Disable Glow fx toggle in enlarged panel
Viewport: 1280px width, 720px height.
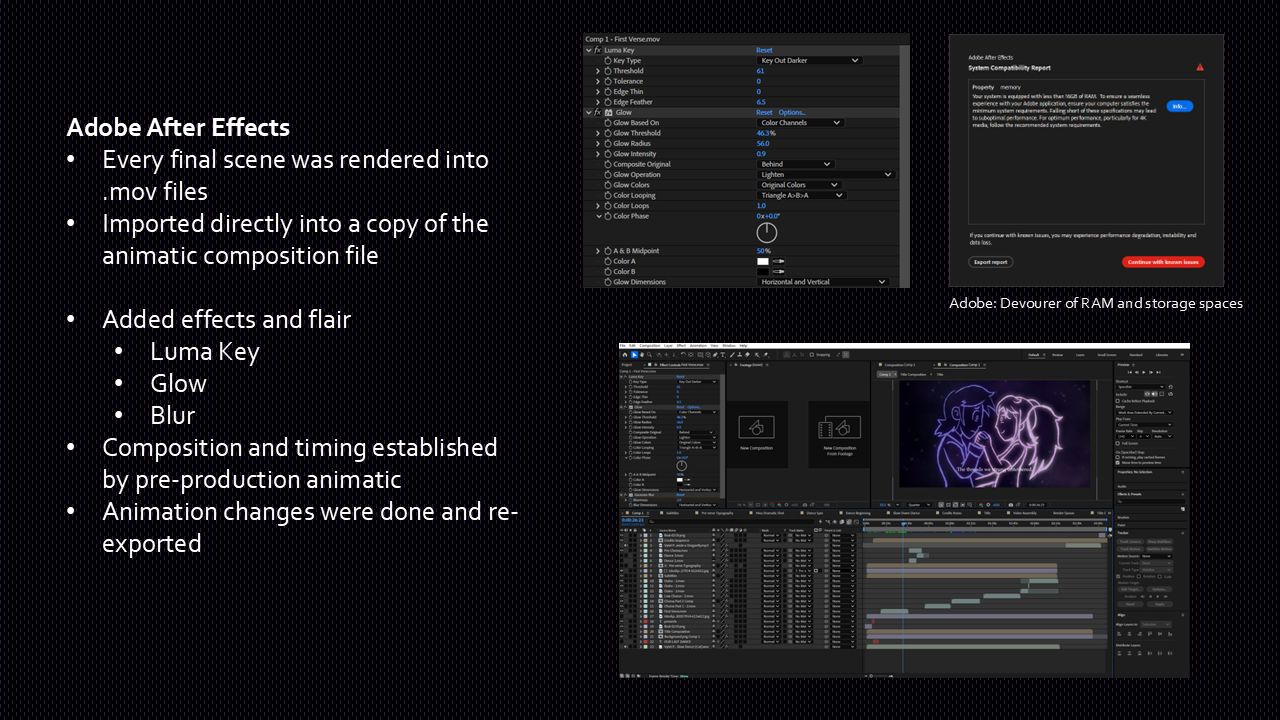click(598, 113)
